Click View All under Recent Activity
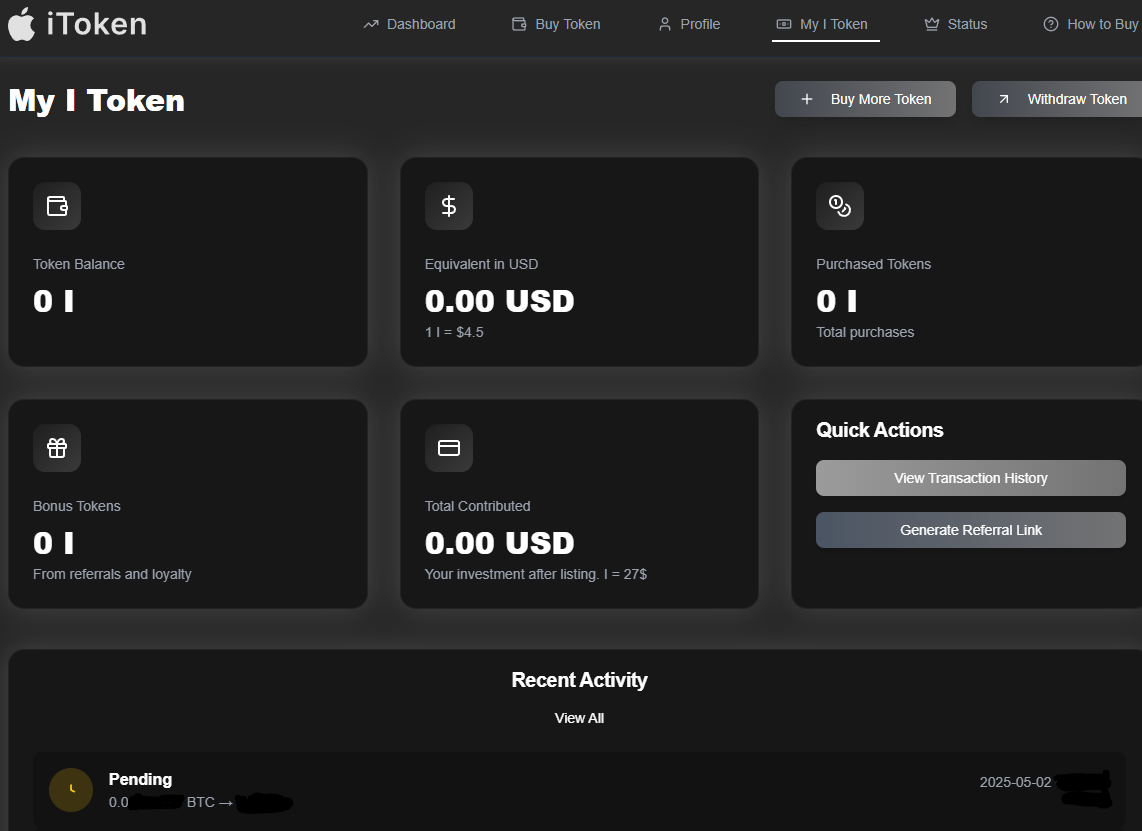Image resolution: width=1142 pixels, height=831 pixels. click(579, 718)
